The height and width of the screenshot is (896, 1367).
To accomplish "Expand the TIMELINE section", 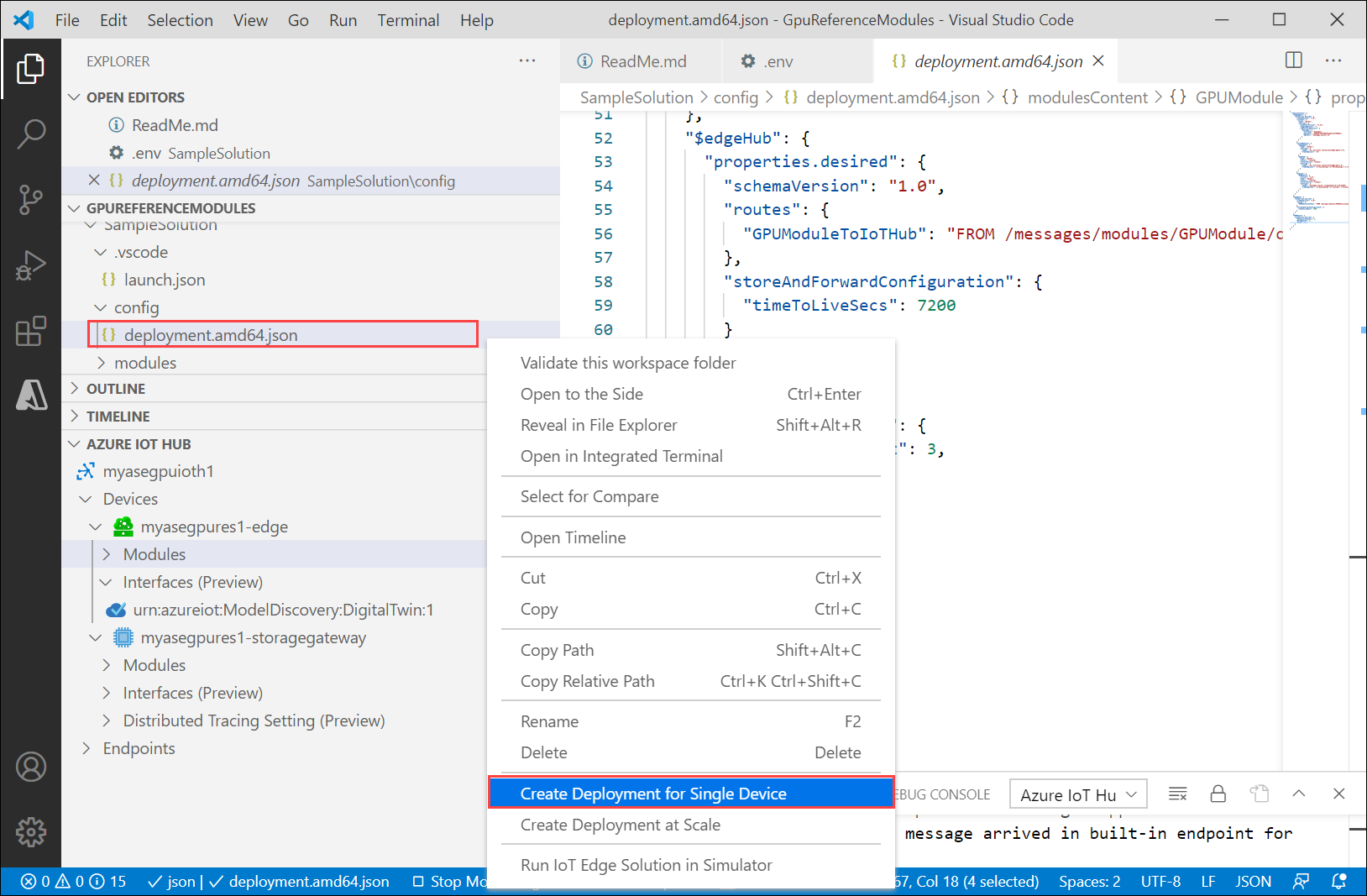I will 118,417.
